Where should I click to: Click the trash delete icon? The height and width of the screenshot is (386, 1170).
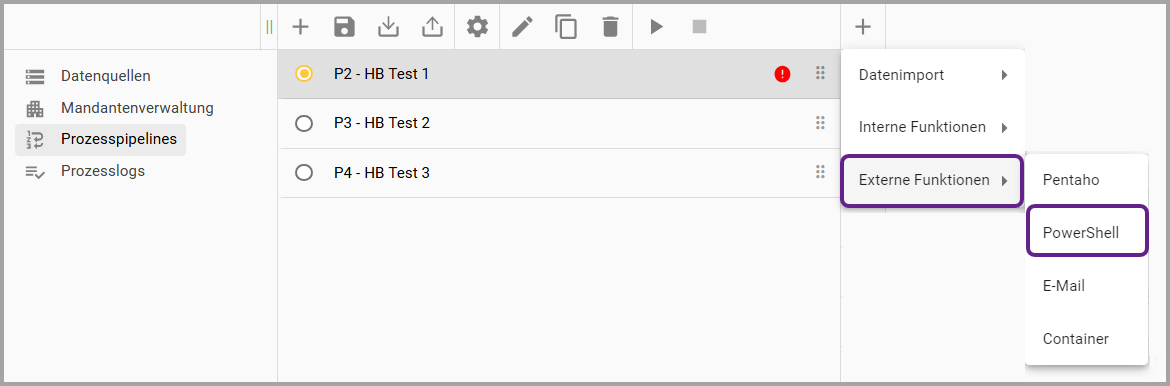tap(610, 27)
